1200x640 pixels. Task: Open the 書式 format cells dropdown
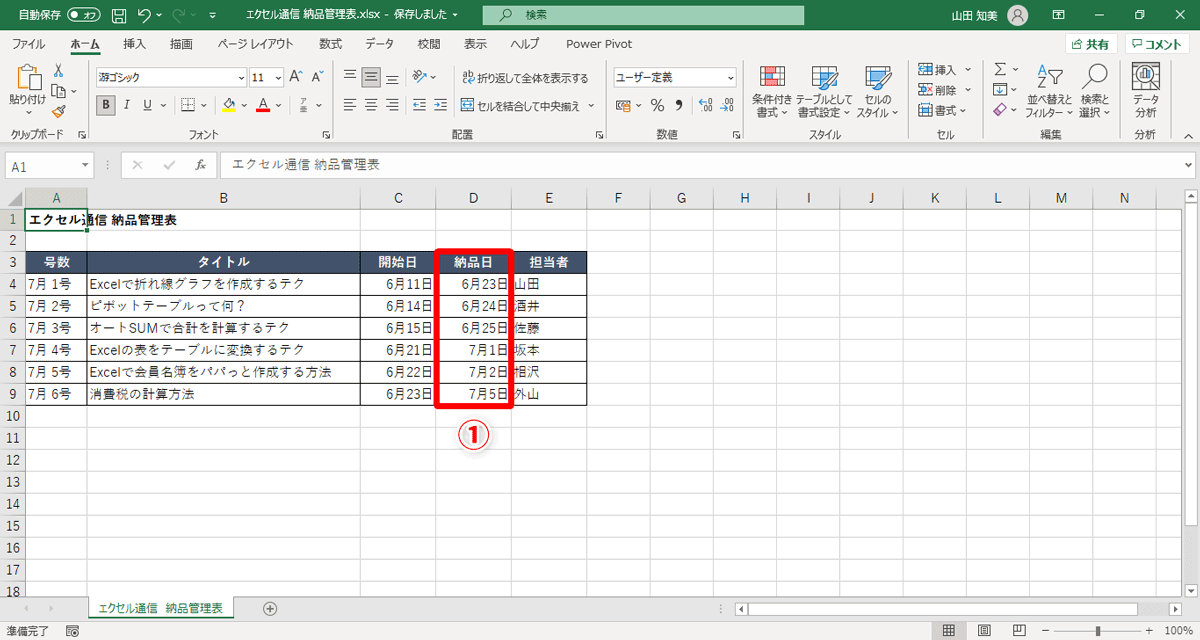coord(944,110)
